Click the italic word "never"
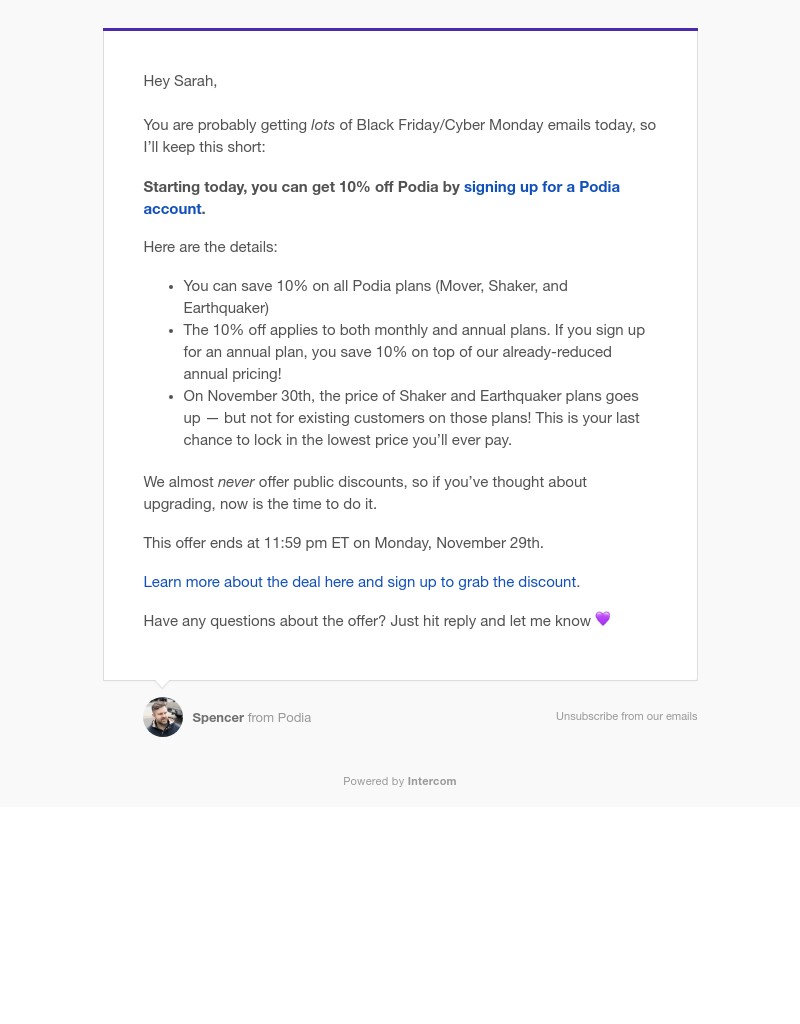The image size is (800, 1024). click(236, 482)
